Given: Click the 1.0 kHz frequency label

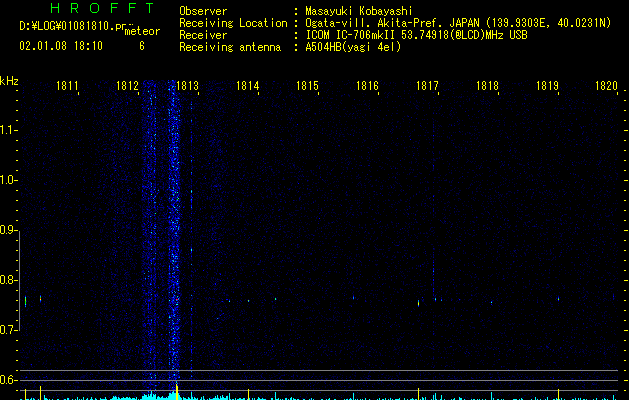Looking at the screenshot, I should 8,180.
